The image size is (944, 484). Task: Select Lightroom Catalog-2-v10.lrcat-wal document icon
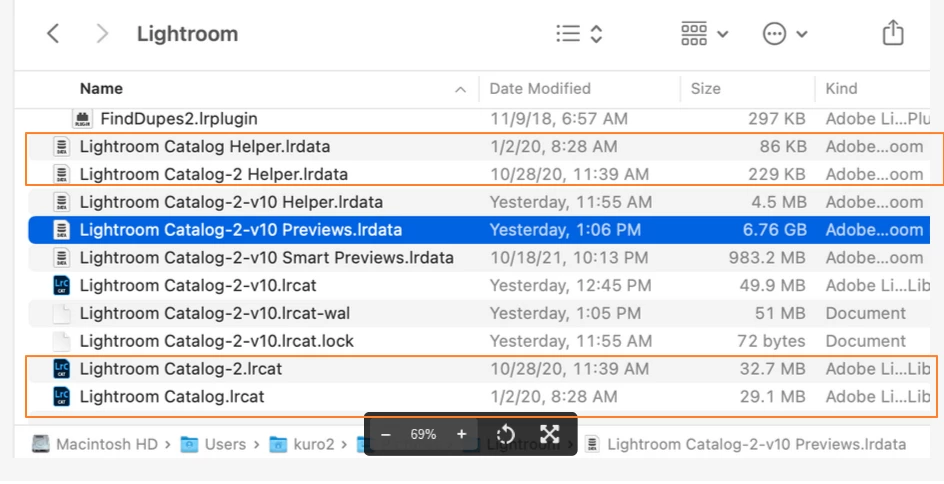click(x=61, y=313)
